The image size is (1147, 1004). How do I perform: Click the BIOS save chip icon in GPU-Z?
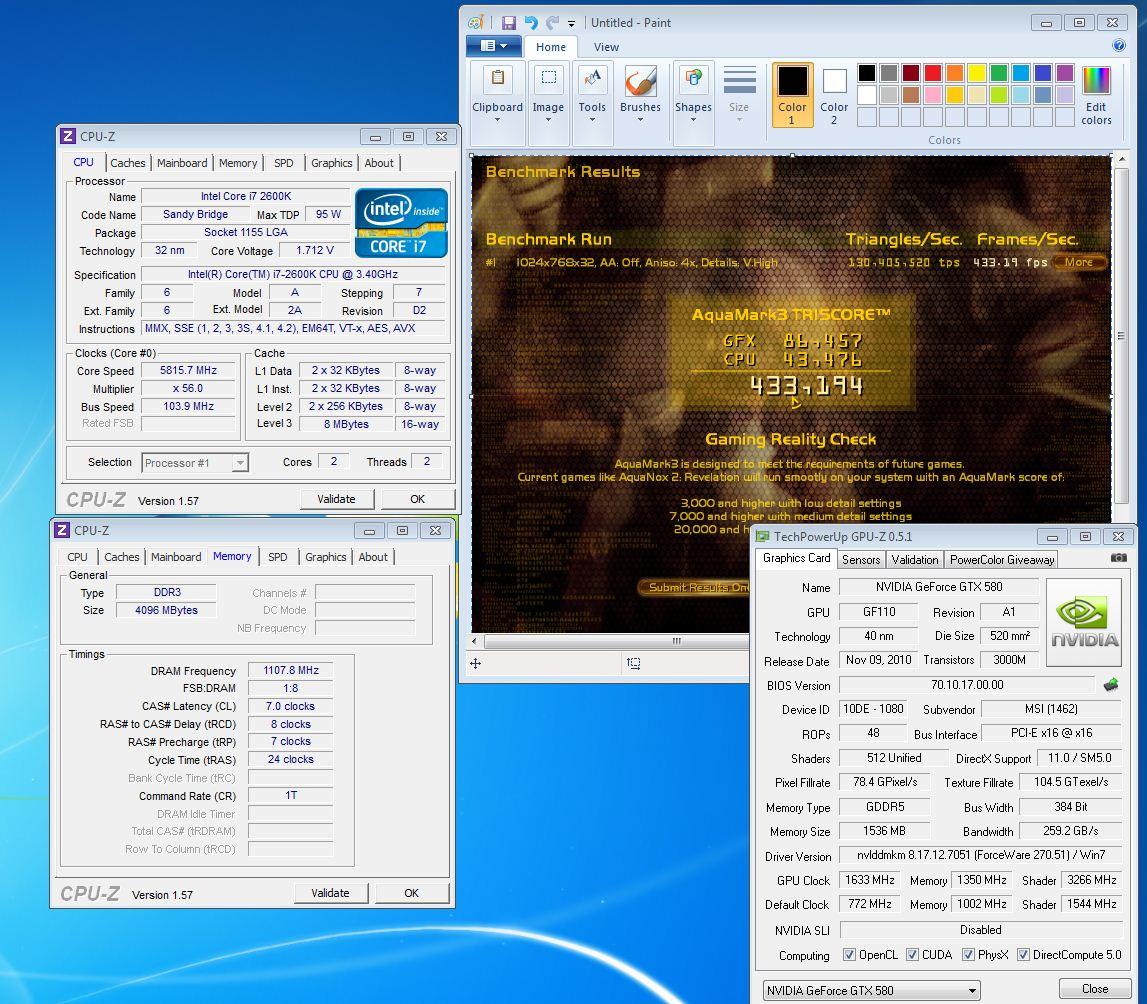(1111, 685)
